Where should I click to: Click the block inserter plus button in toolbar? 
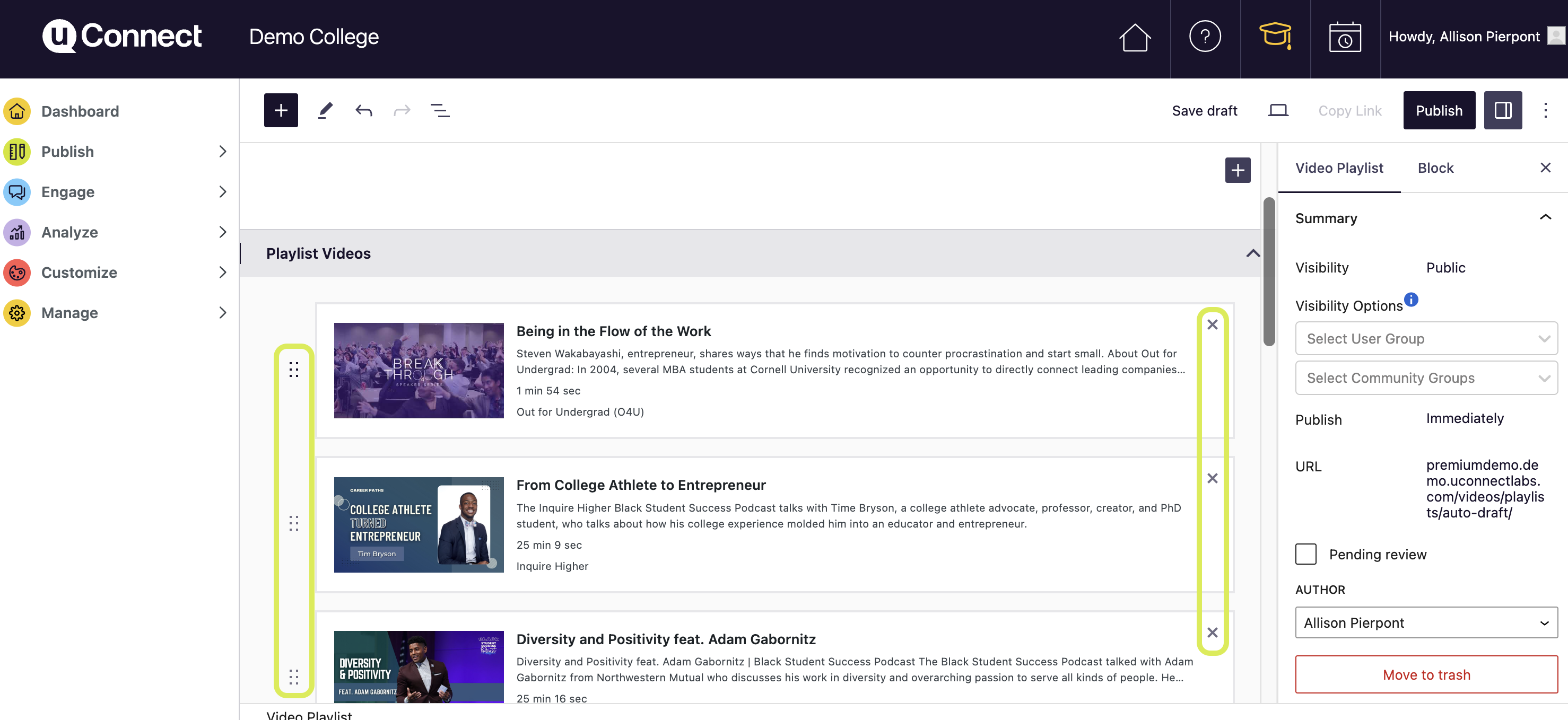click(281, 110)
